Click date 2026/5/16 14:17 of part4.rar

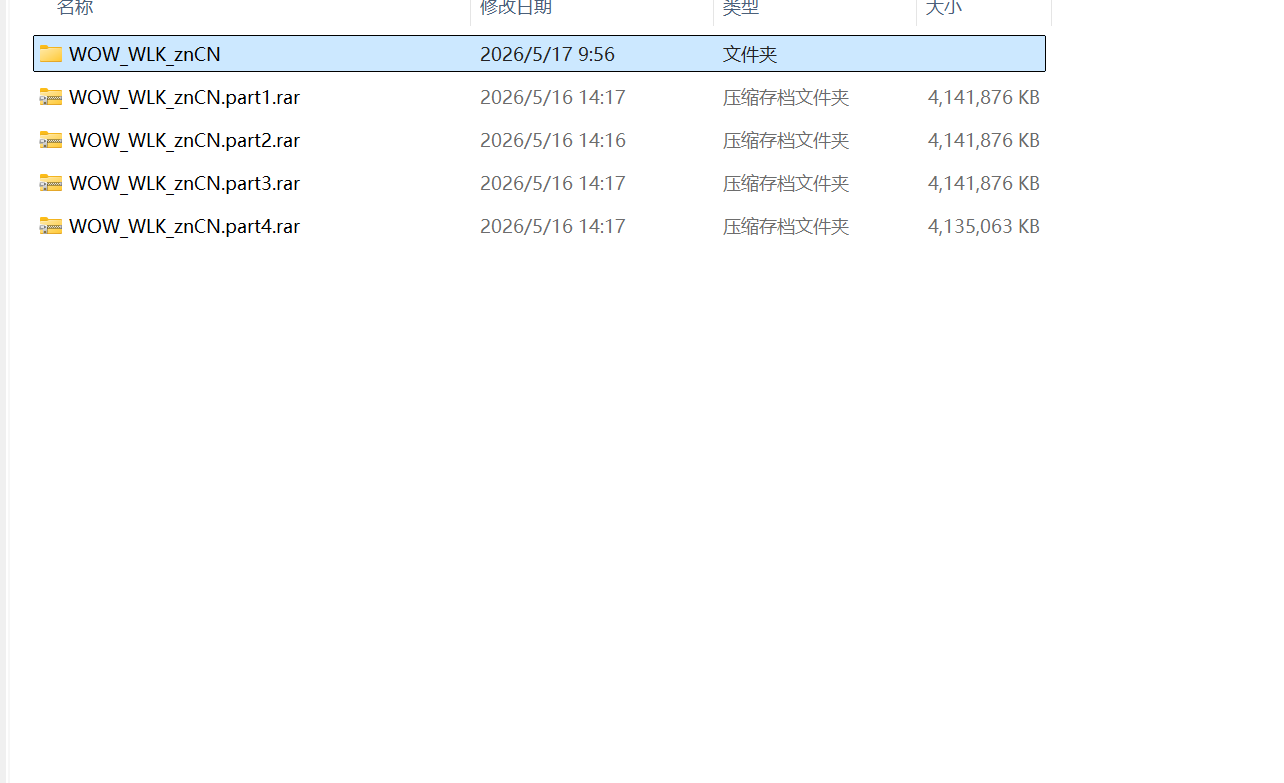click(553, 226)
